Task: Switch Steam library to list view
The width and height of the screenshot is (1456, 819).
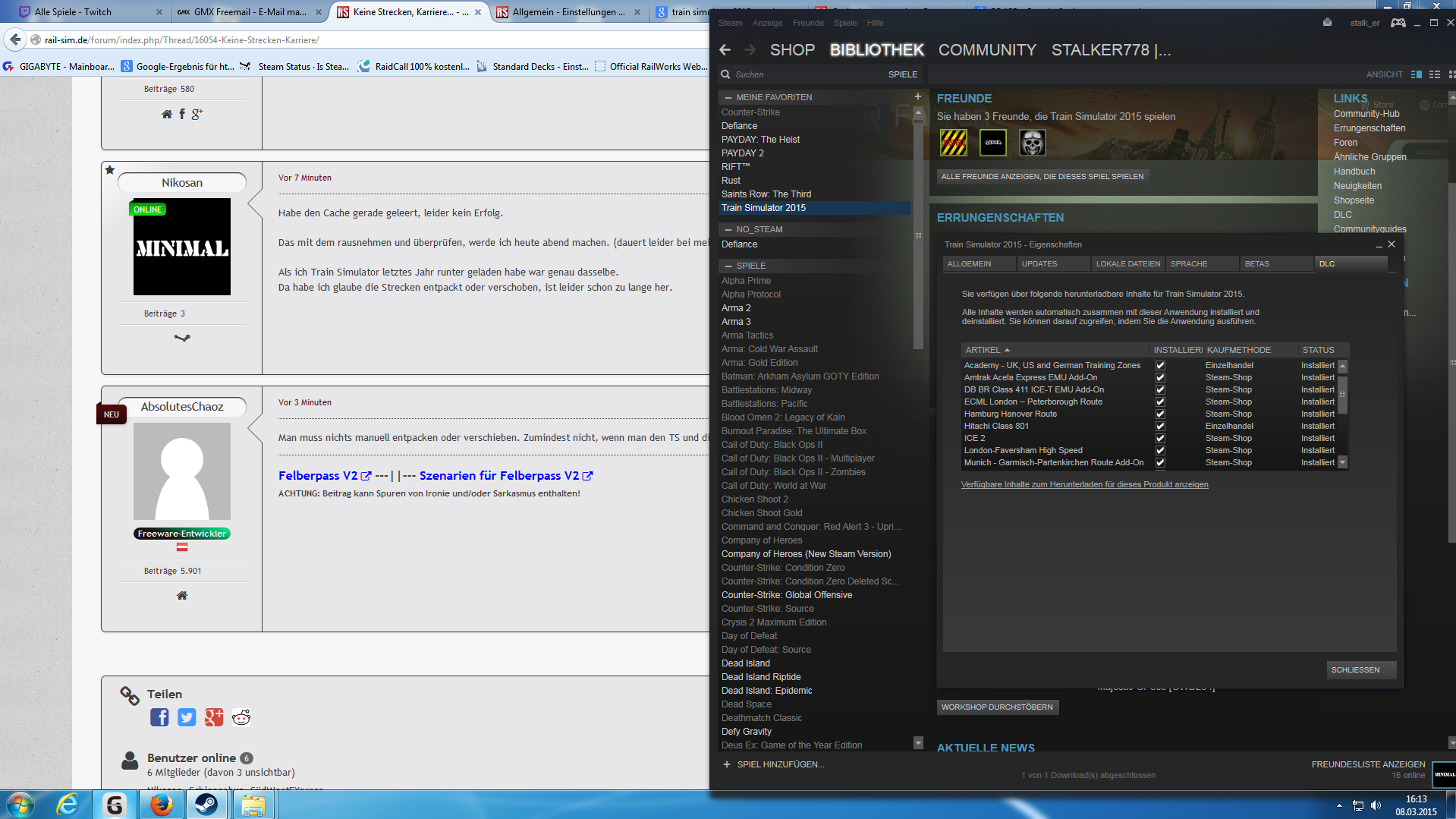Action: pos(1435,74)
